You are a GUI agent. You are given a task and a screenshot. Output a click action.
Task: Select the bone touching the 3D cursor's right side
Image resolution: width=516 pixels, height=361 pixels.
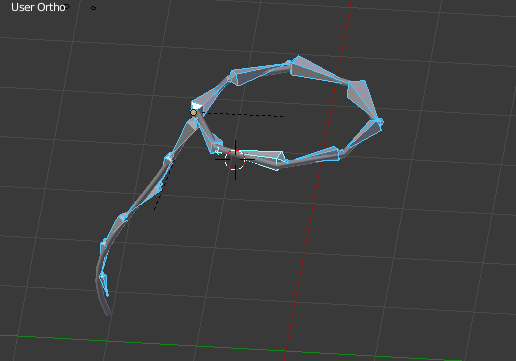pos(263,159)
